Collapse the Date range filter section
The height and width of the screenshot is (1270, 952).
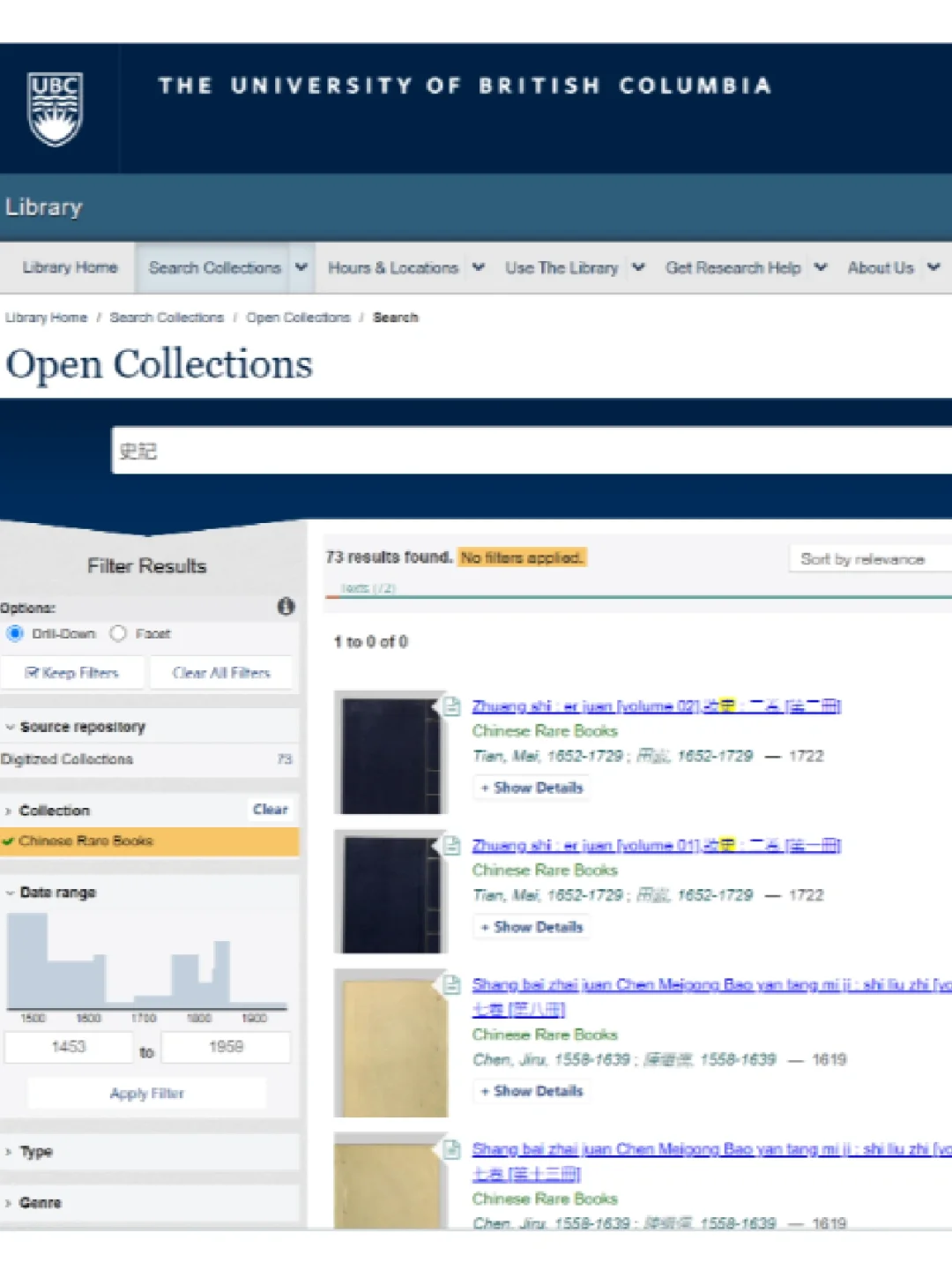(50, 893)
